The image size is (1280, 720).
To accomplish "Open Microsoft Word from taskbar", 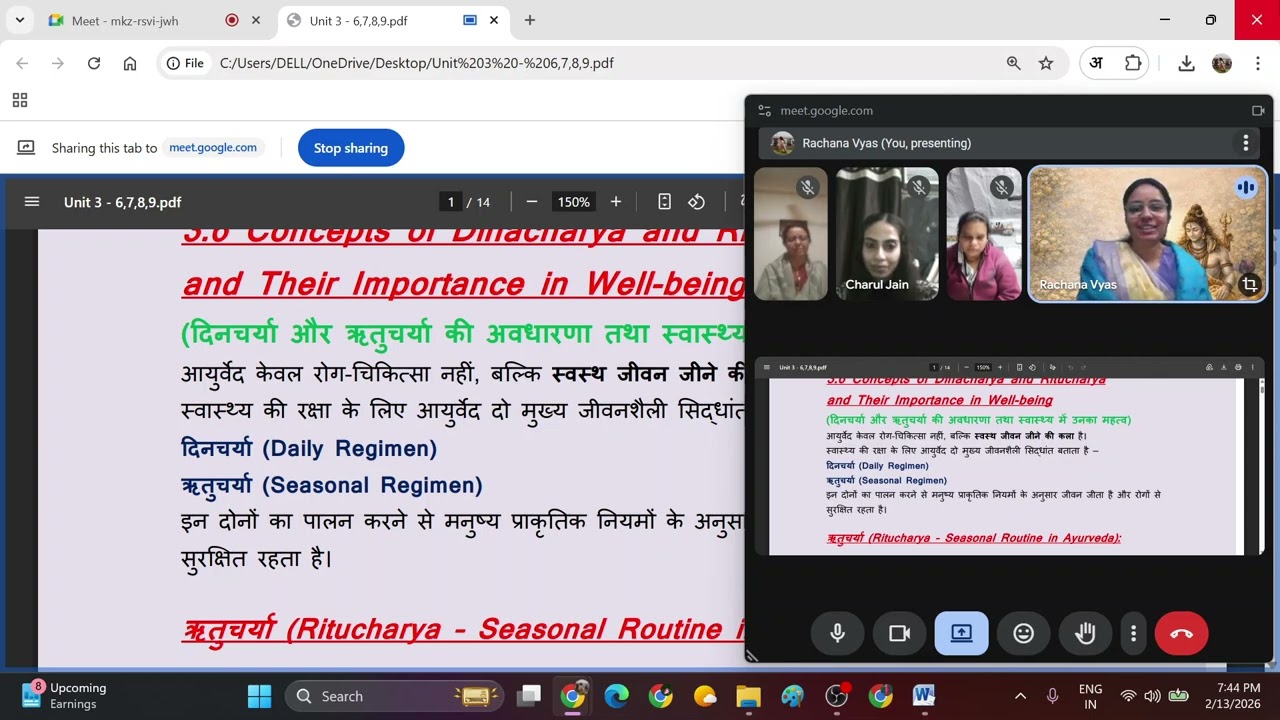I will point(923,696).
